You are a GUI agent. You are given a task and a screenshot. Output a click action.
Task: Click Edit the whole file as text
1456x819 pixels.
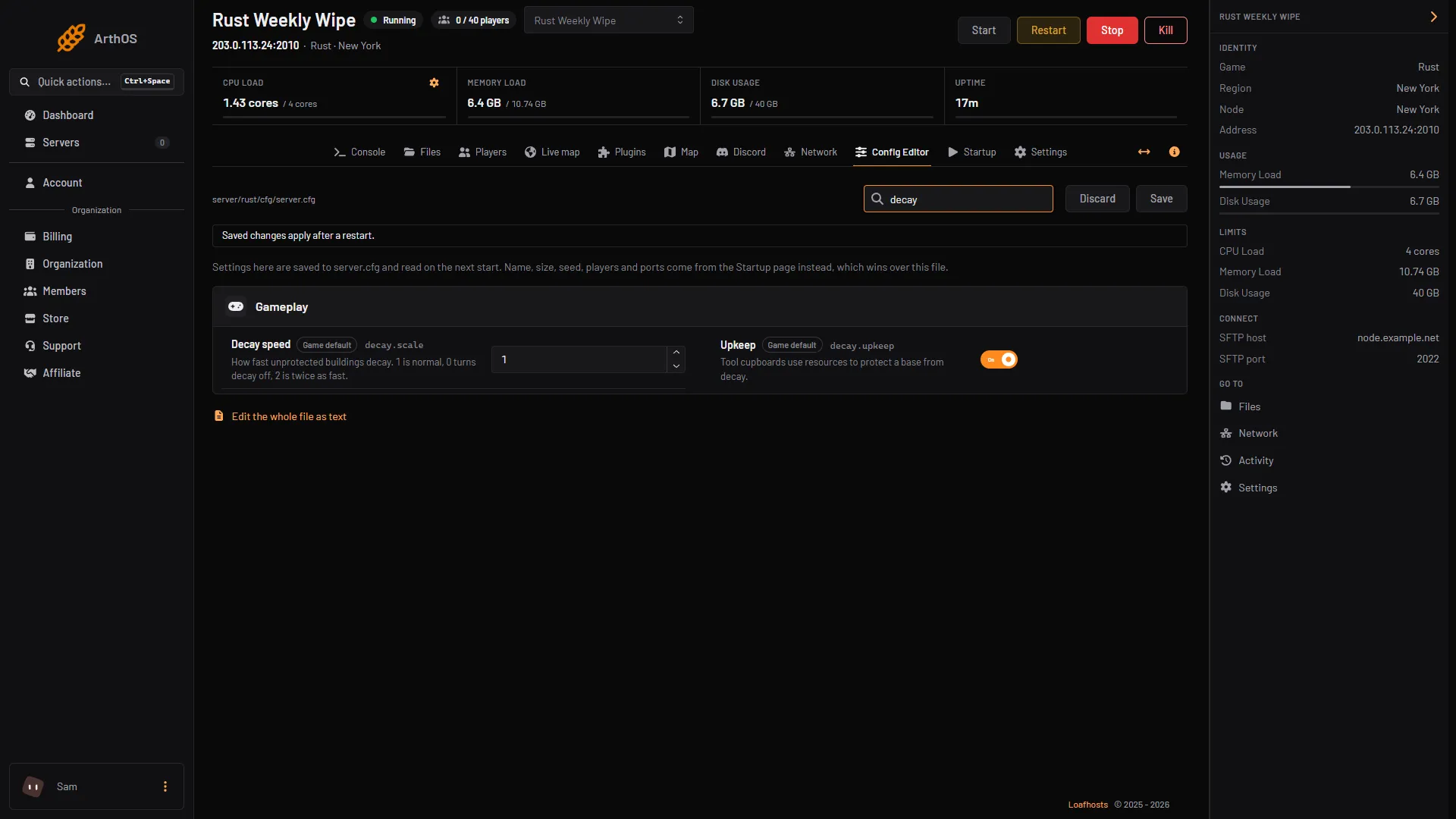coord(289,417)
